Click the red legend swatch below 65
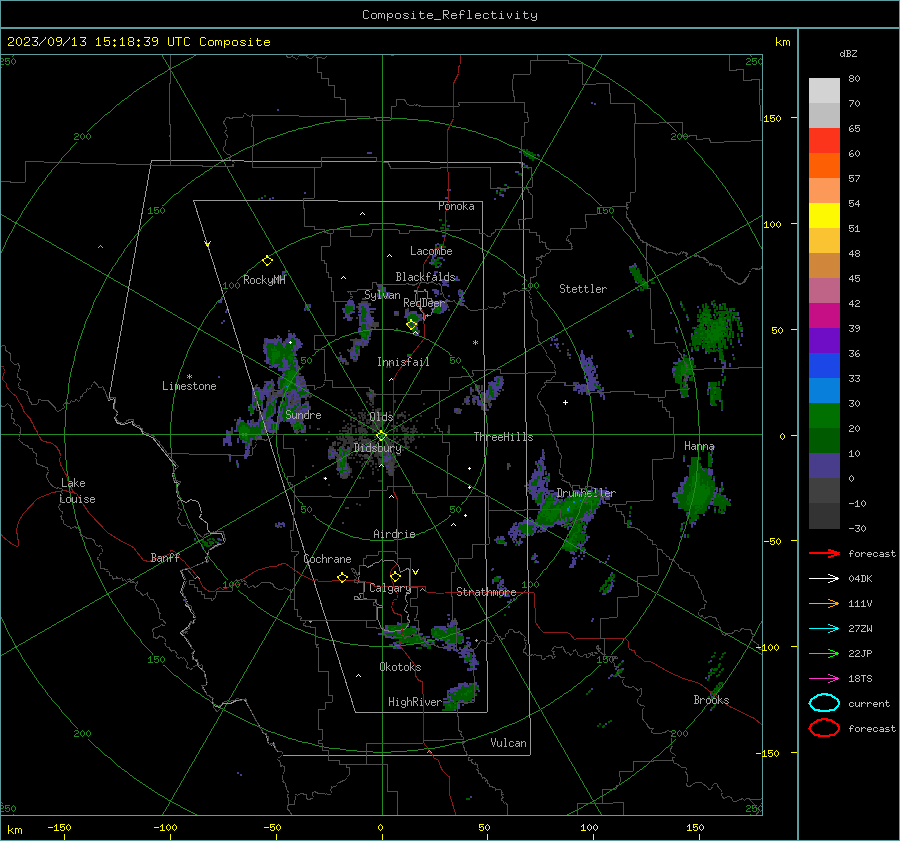 point(824,140)
